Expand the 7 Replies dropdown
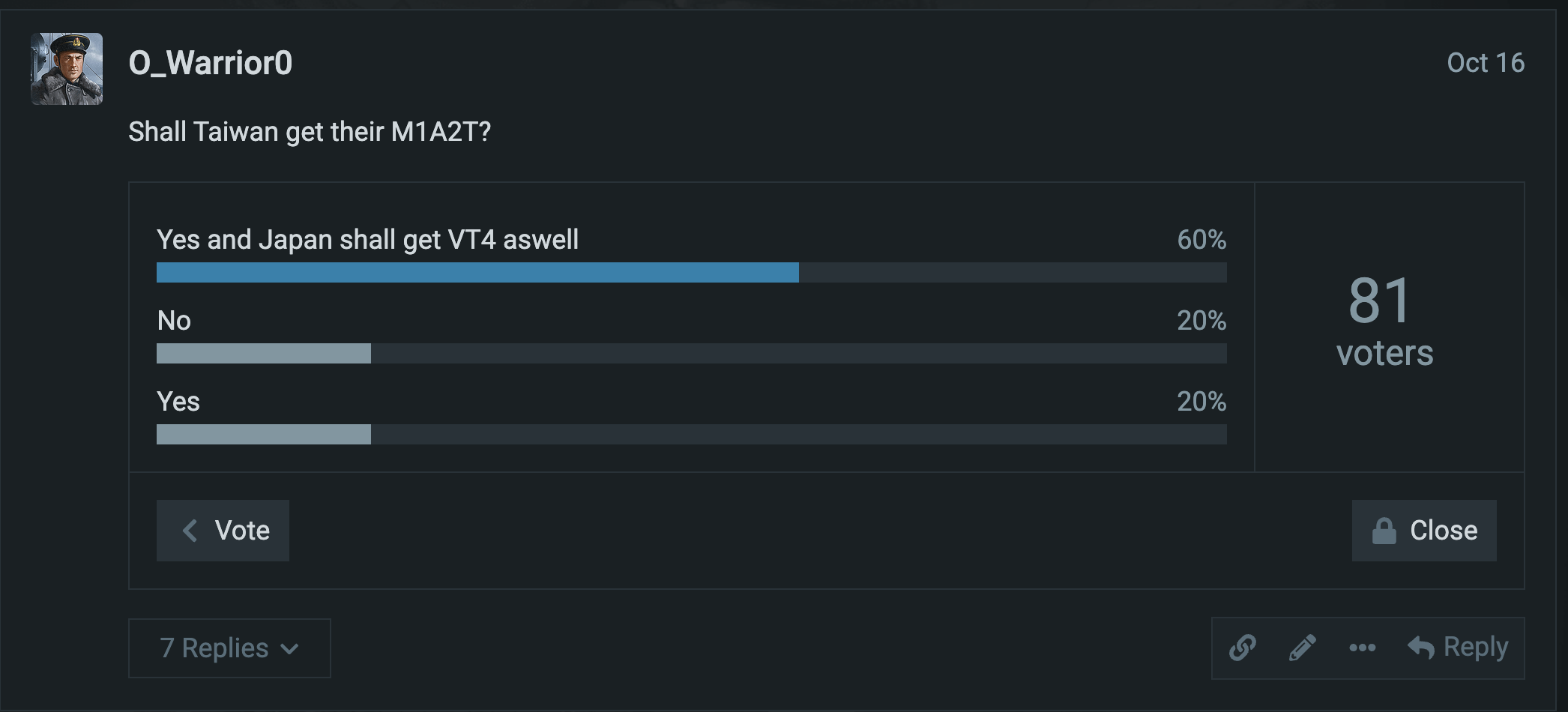Image resolution: width=1568 pixels, height=712 pixels. (214, 648)
